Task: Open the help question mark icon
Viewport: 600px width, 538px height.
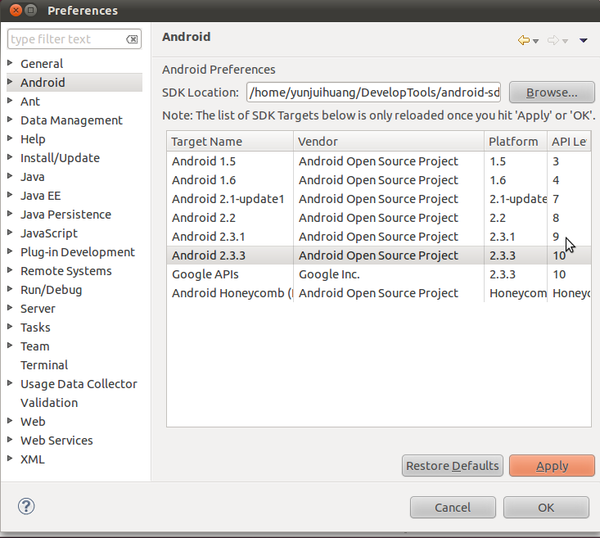Action: point(26,506)
